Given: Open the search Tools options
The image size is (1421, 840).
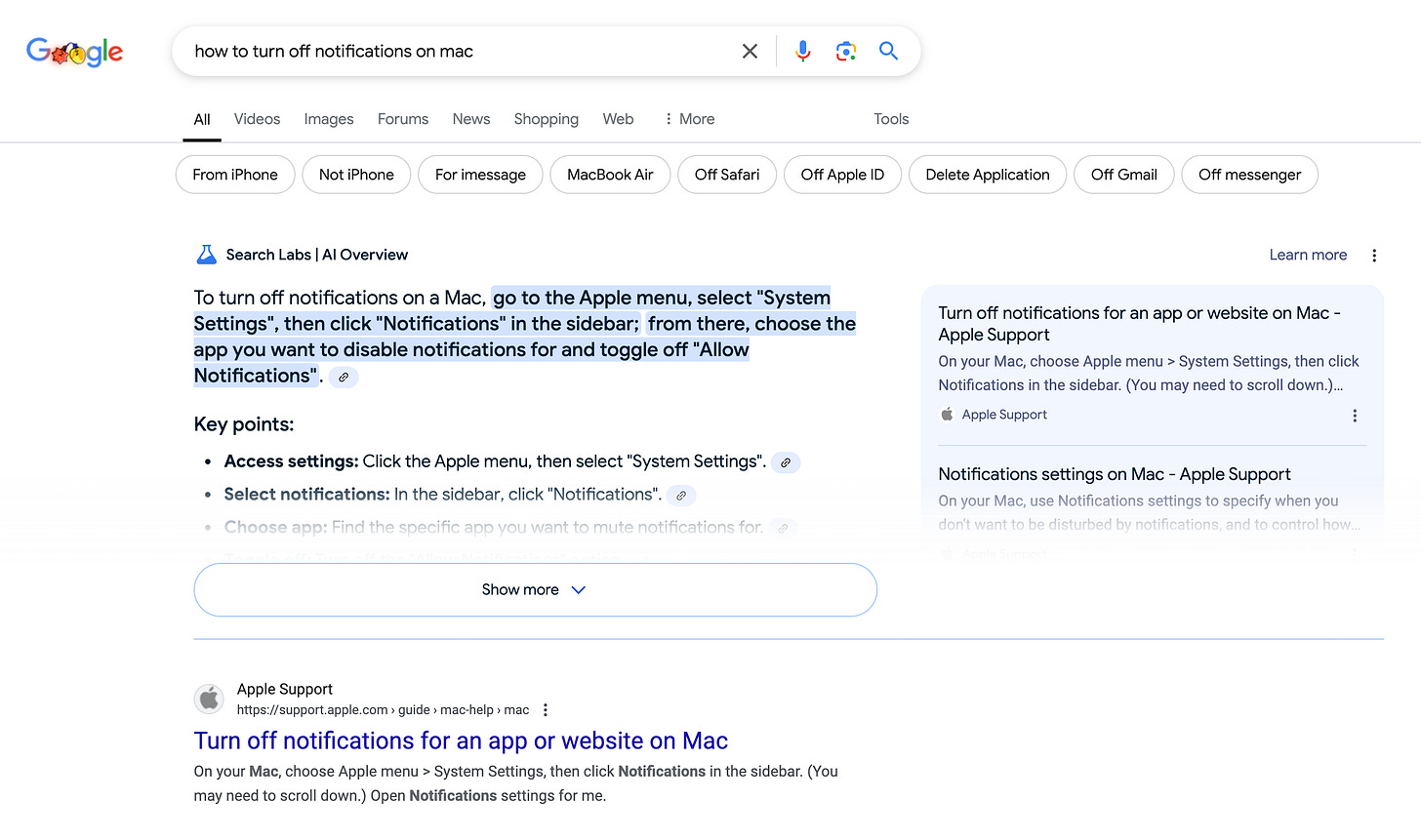Looking at the screenshot, I should [x=891, y=119].
